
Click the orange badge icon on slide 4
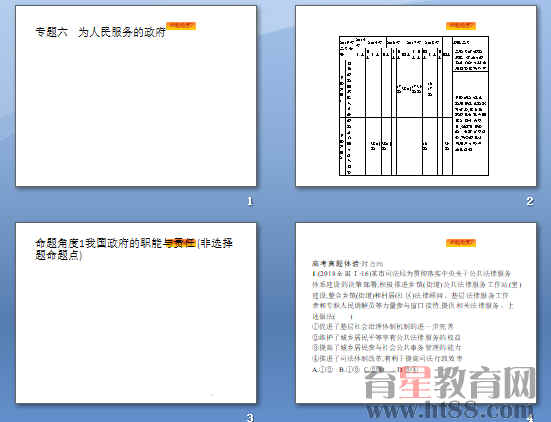461,243
